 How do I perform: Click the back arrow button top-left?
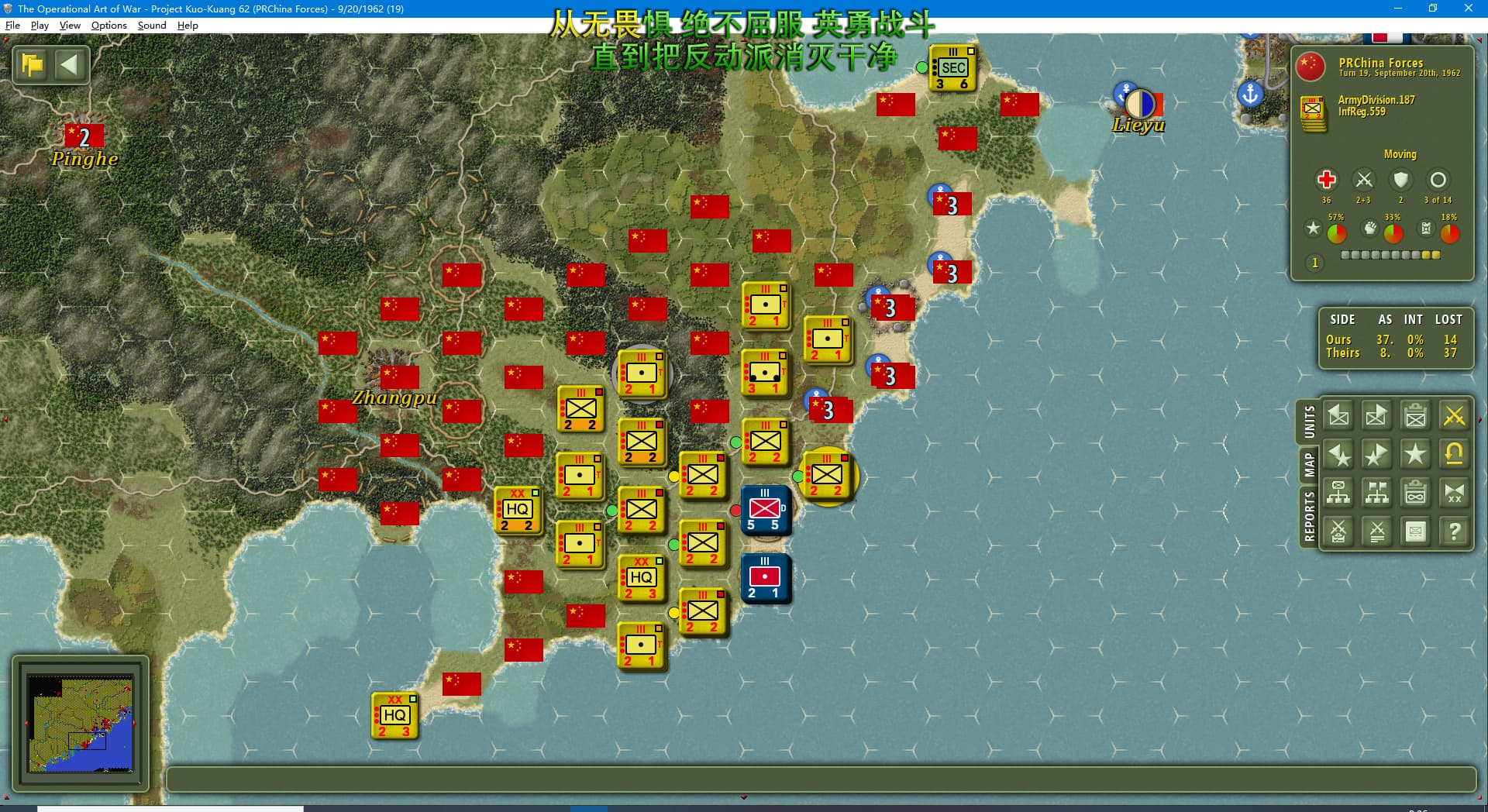[x=69, y=65]
